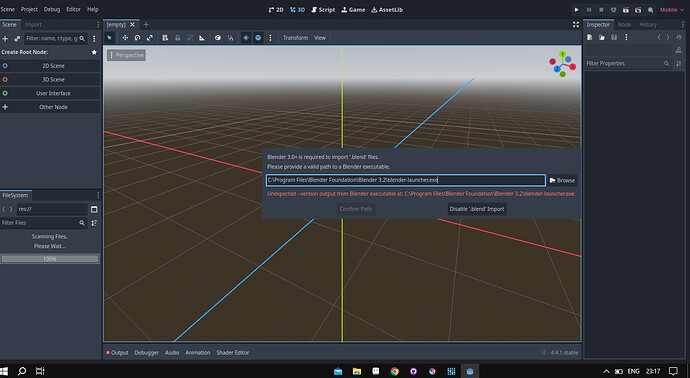Click the favorite star beside Create Root Node
The image size is (690, 378).
(94, 52)
